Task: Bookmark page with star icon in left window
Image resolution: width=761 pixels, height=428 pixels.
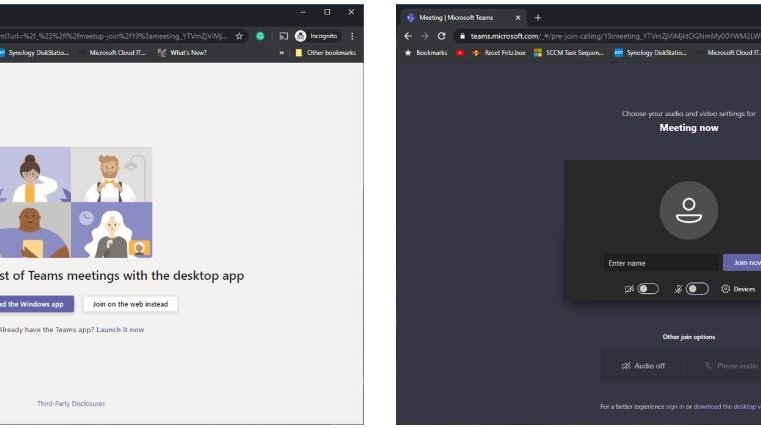Action: [239, 36]
